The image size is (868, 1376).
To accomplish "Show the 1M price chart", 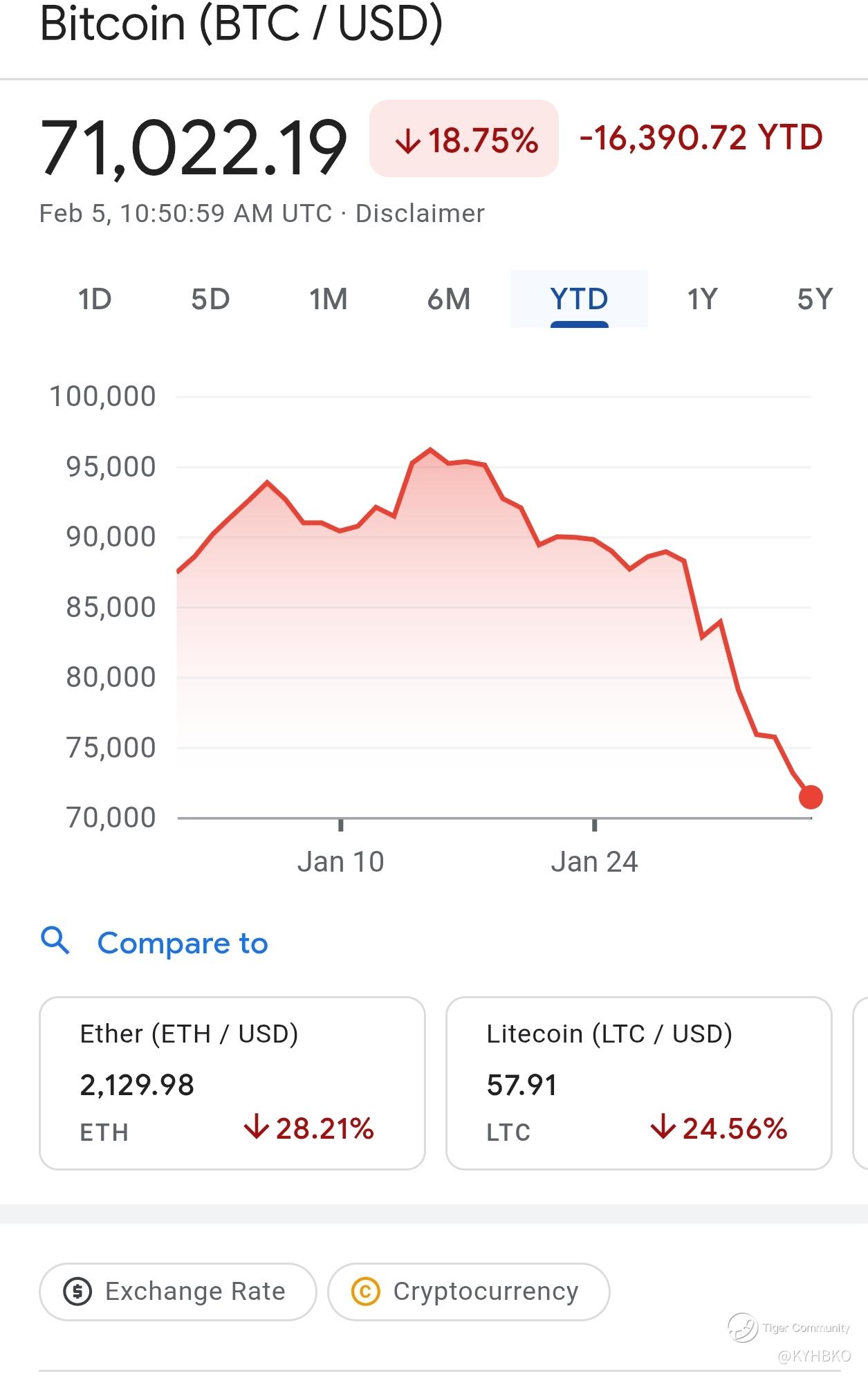I will click(x=328, y=300).
